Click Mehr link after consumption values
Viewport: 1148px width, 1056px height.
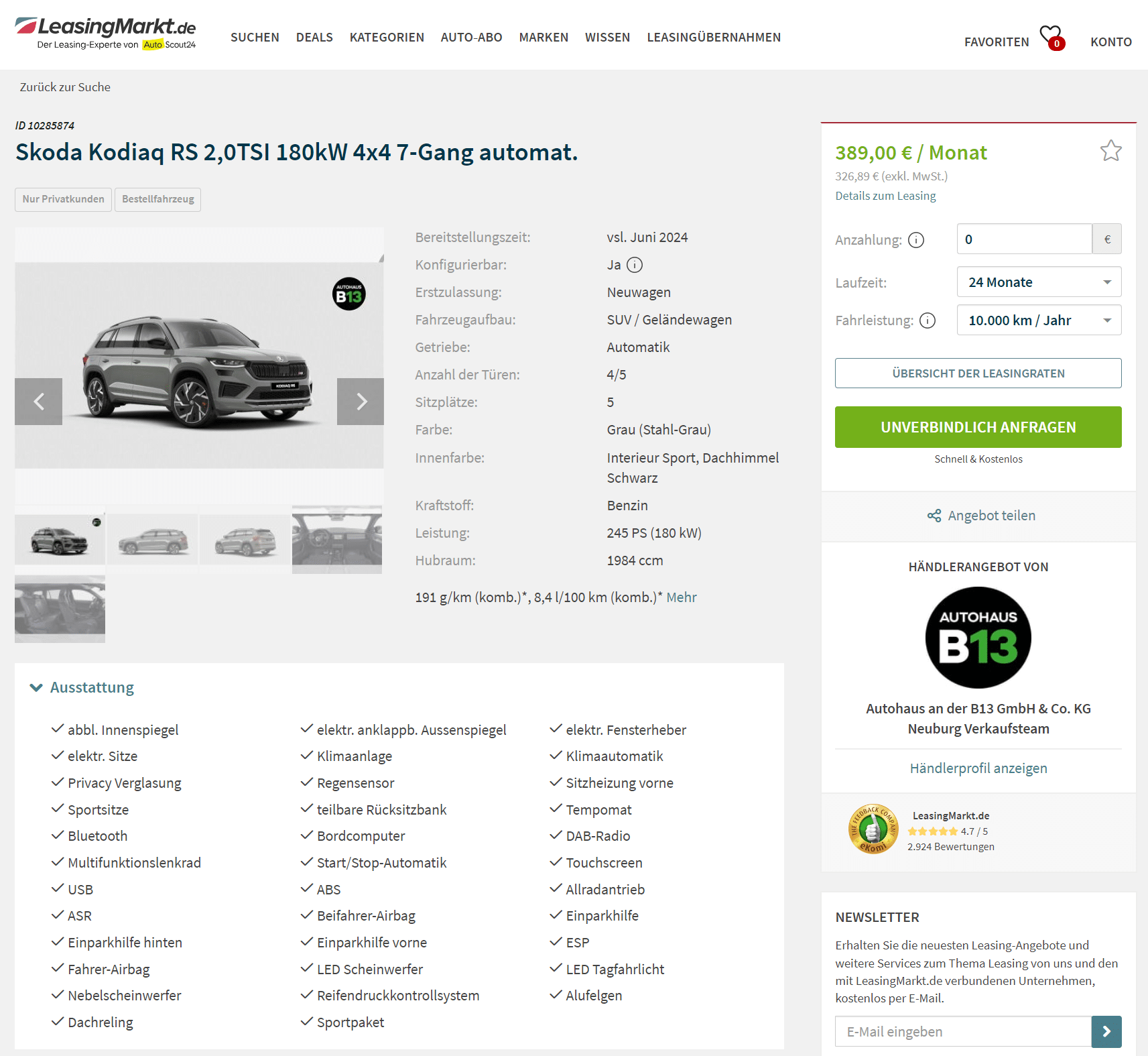point(682,597)
